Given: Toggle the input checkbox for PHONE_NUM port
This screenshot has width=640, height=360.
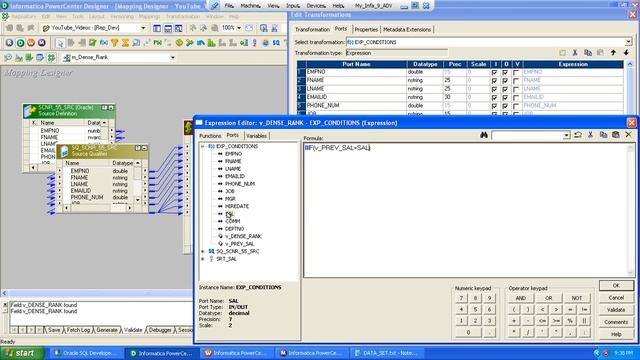Looking at the screenshot, I should (x=494, y=106).
